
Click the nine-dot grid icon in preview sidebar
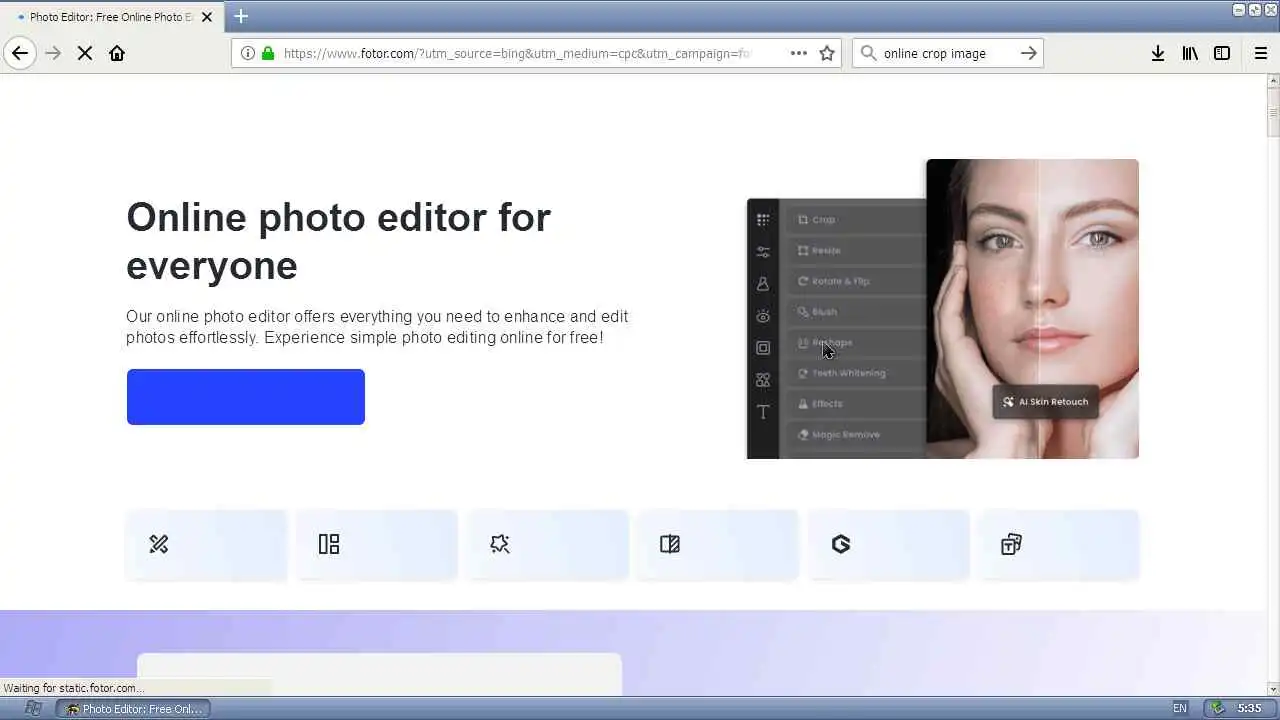[x=763, y=220]
